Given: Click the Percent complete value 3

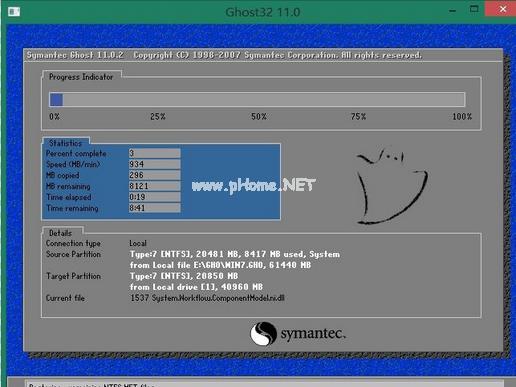Looking at the screenshot, I should 155,153.
